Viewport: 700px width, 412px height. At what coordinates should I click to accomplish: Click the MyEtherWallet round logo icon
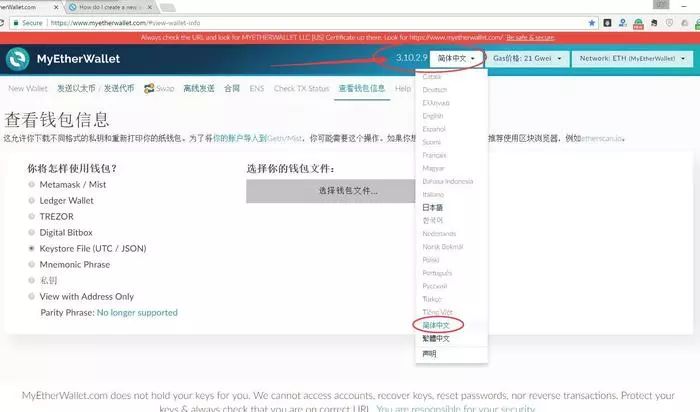pos(18,58)
